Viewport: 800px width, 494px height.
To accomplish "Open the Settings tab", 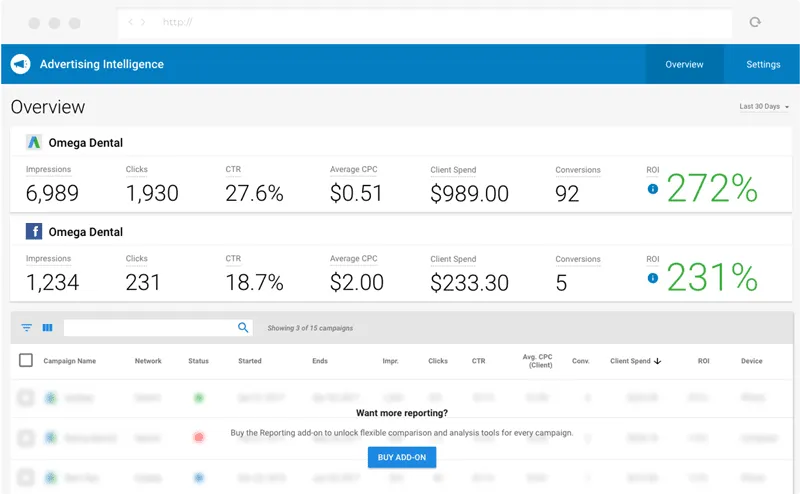I will 763,64.
